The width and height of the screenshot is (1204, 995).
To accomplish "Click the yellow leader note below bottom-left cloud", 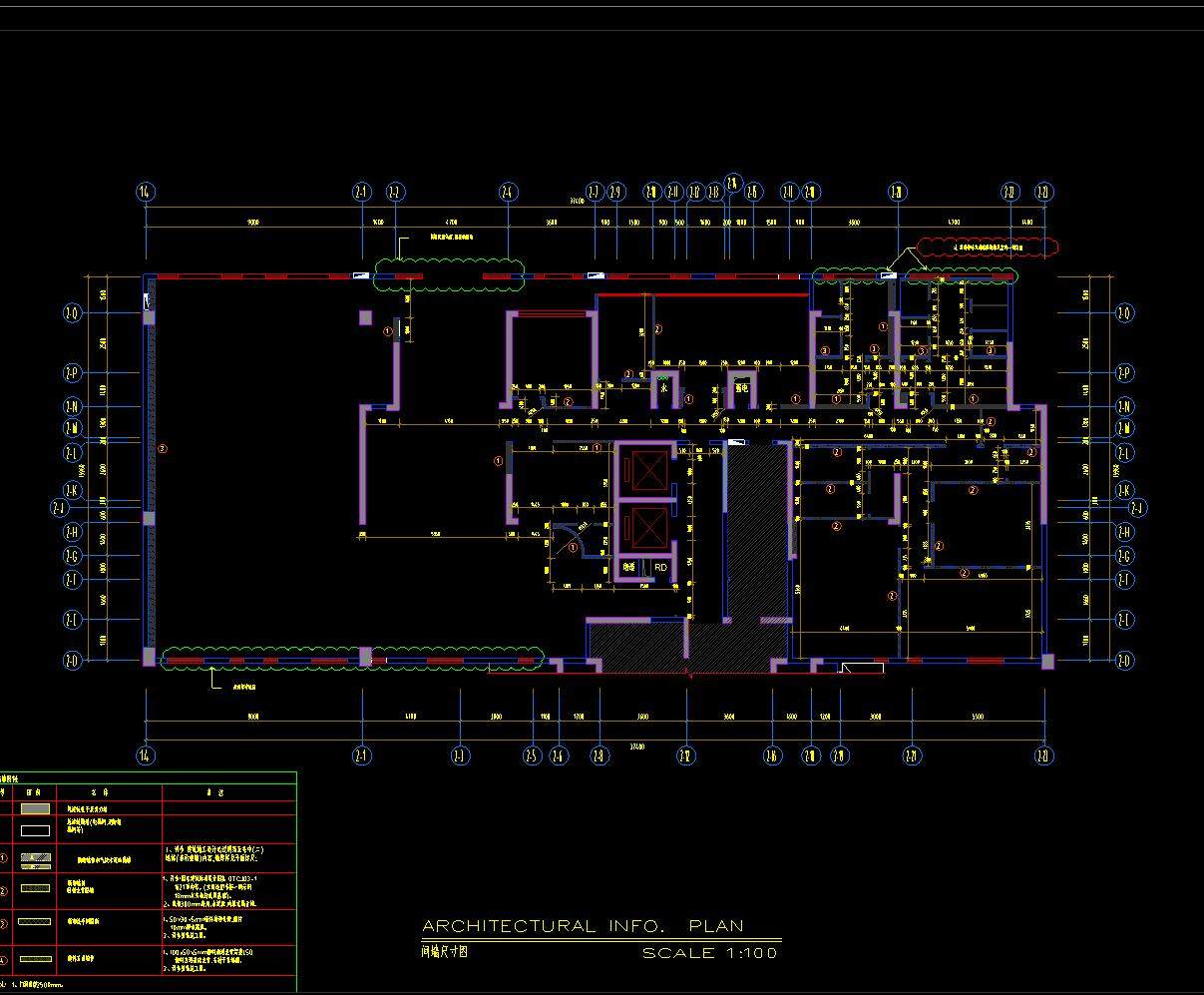I will (243, 688).
